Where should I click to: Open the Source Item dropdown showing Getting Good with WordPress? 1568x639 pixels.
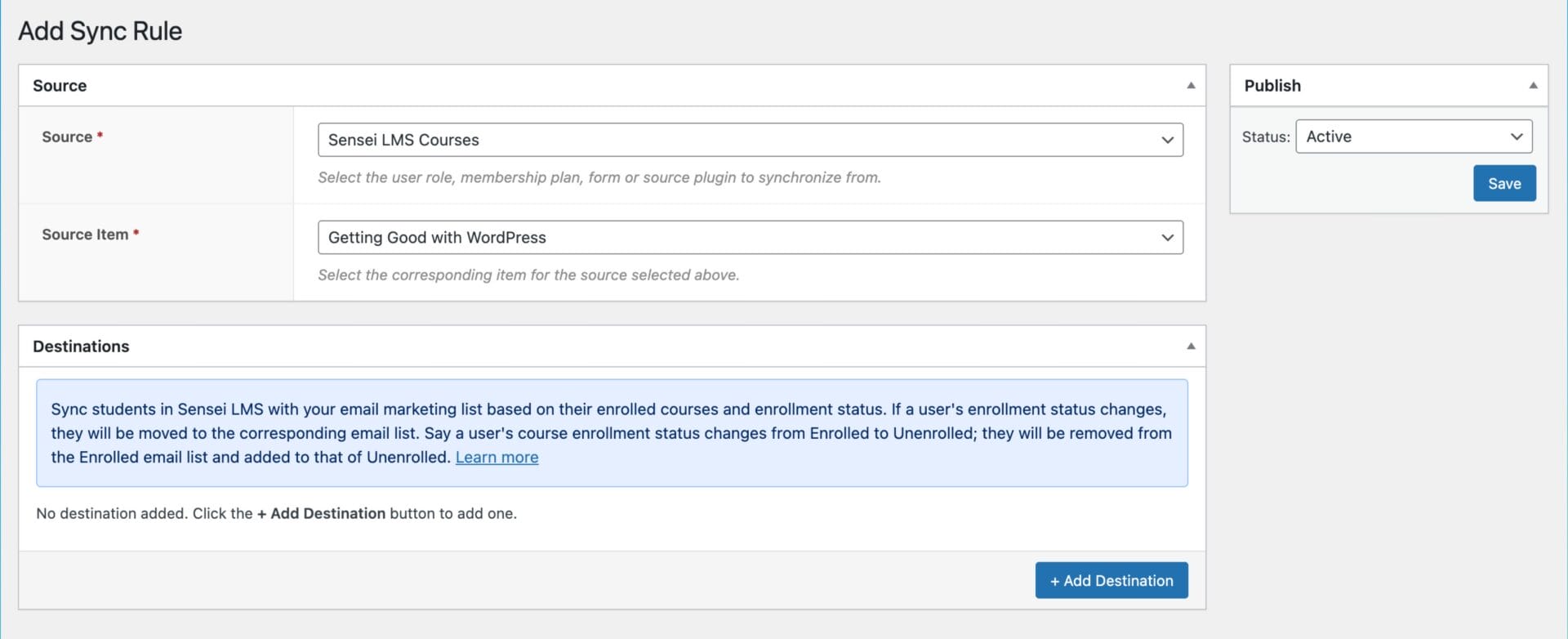point(750,237)
